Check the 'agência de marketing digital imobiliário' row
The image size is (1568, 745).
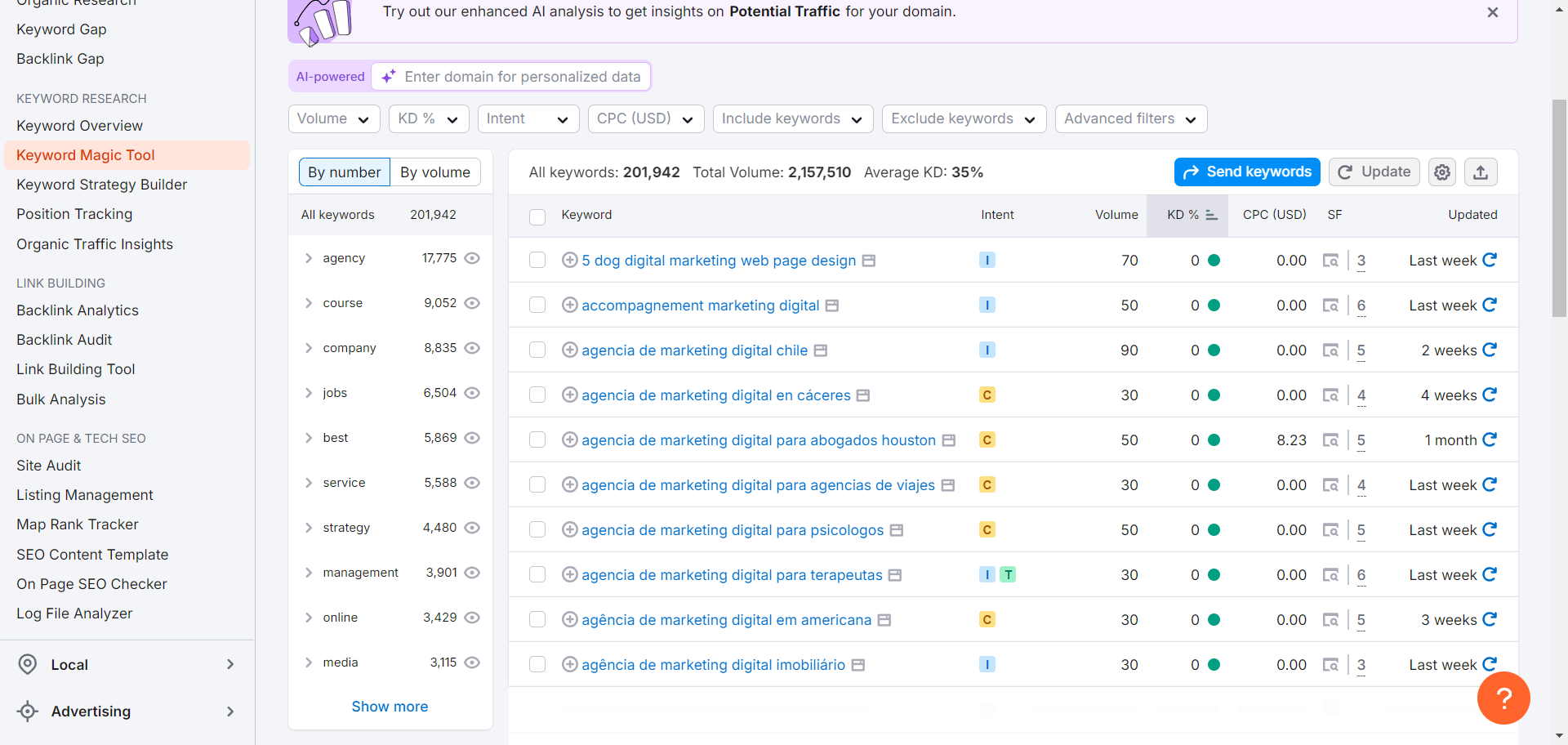click(537, 664)
